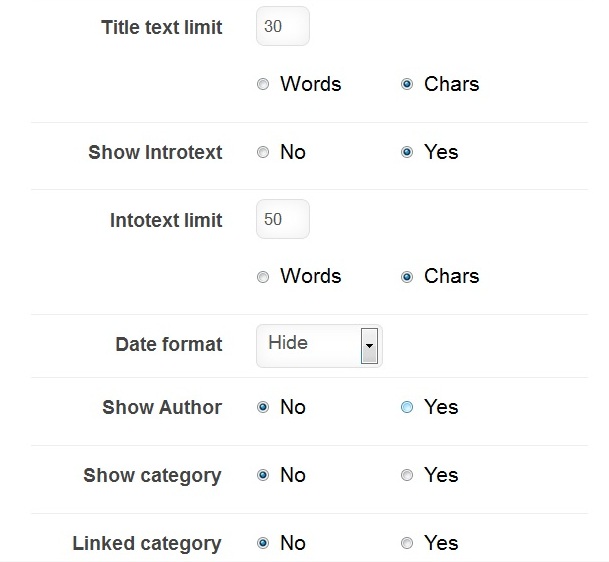Select Words for Title text limit
Screen dimensions: 609x562
point(264,85)
